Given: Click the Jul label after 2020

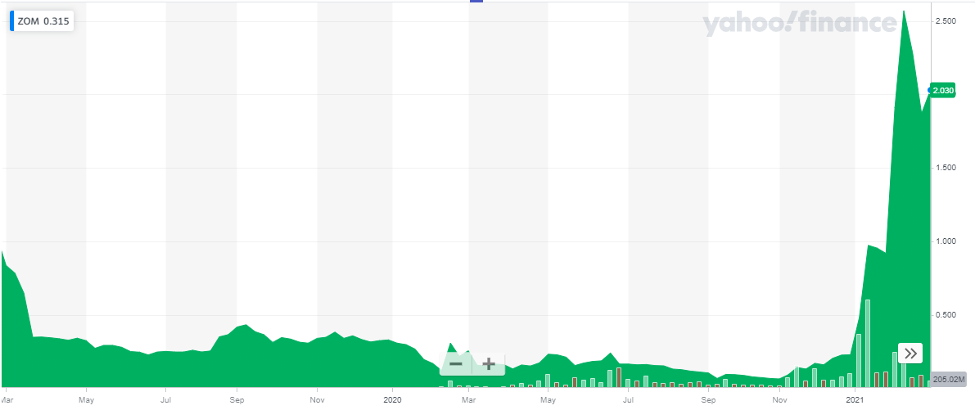Looking at the screenshot, I should (629, 399).
